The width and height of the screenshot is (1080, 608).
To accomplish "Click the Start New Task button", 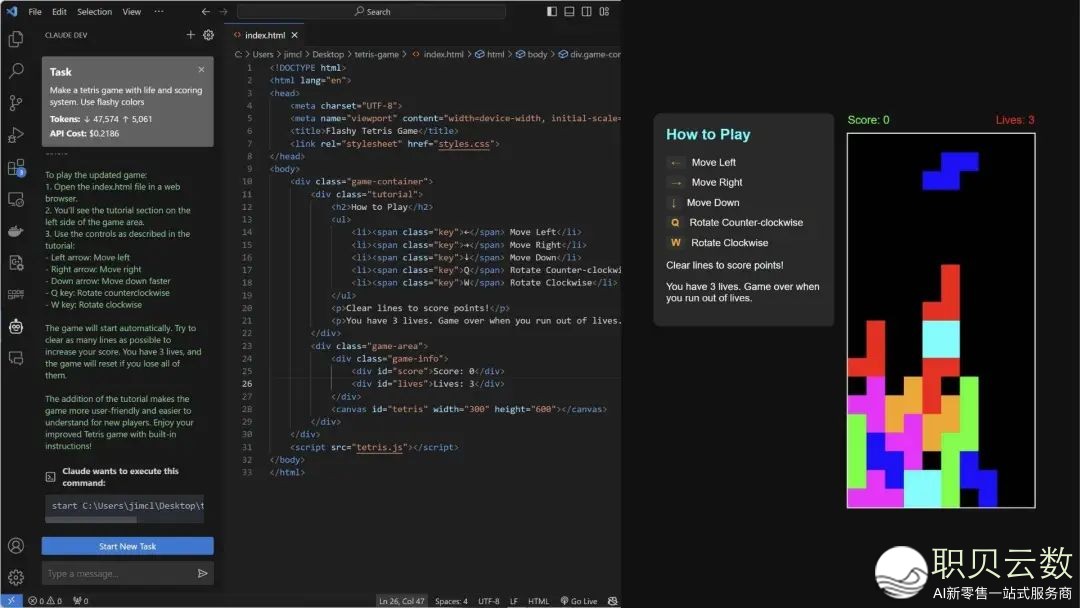I will point(127,546).
